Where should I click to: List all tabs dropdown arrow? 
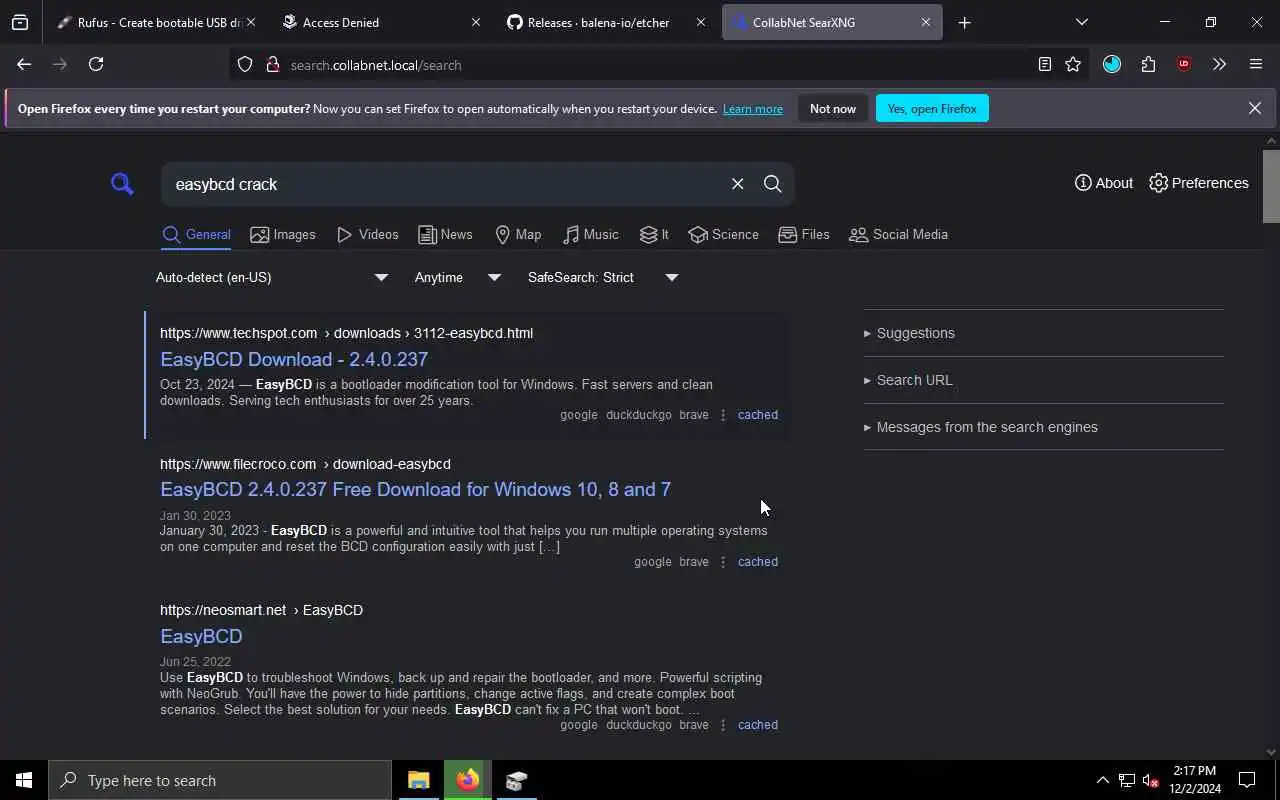point(1081,22)
